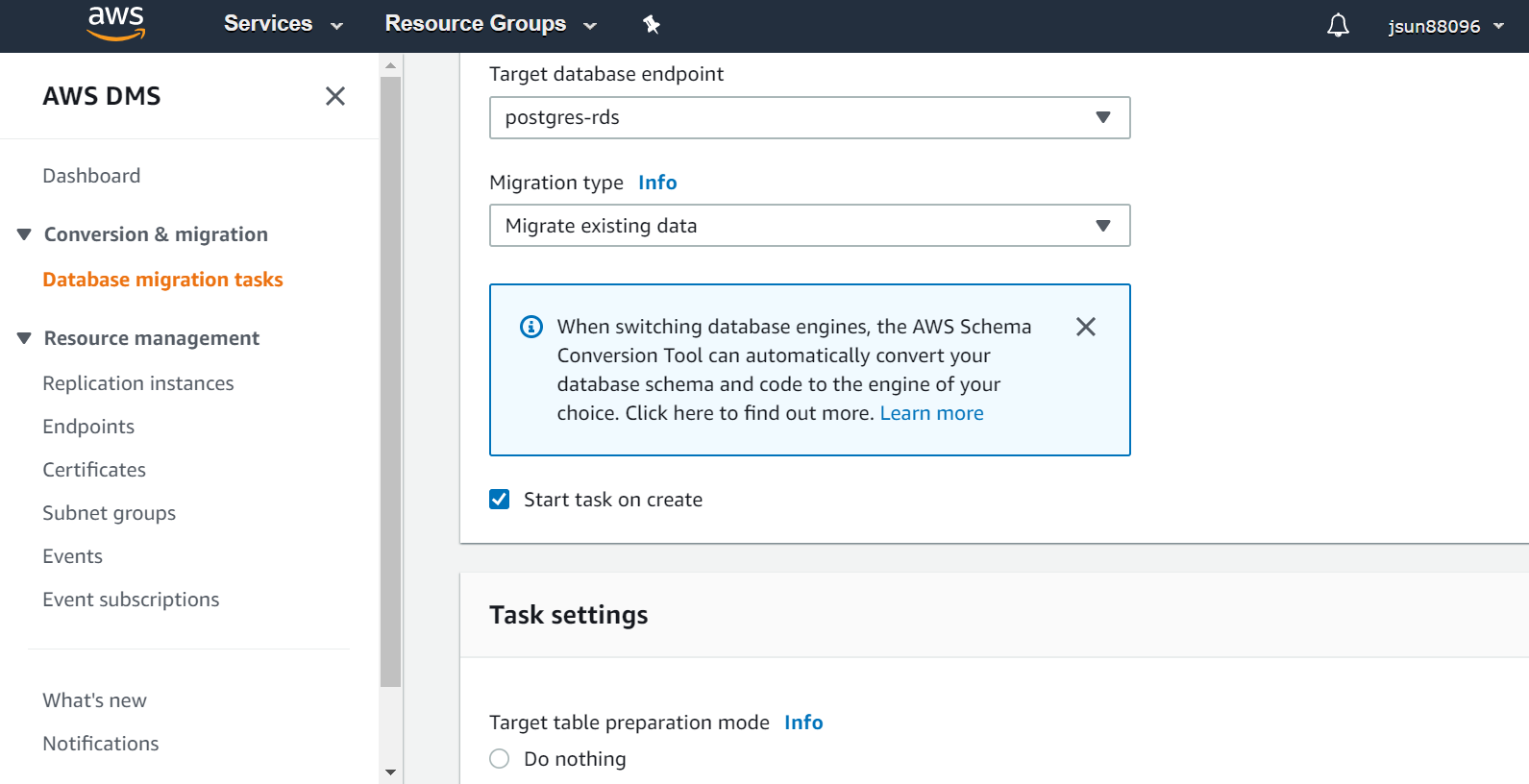Open the Services menu

(283, 24)
